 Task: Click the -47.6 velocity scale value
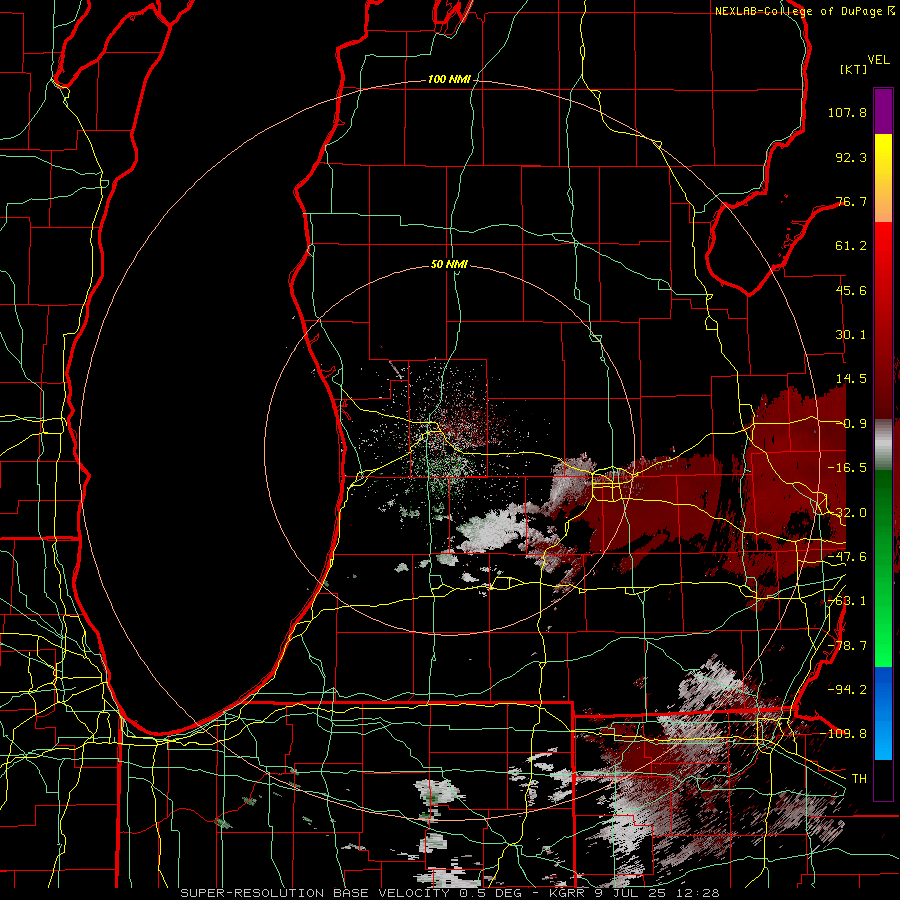(847, 557)
